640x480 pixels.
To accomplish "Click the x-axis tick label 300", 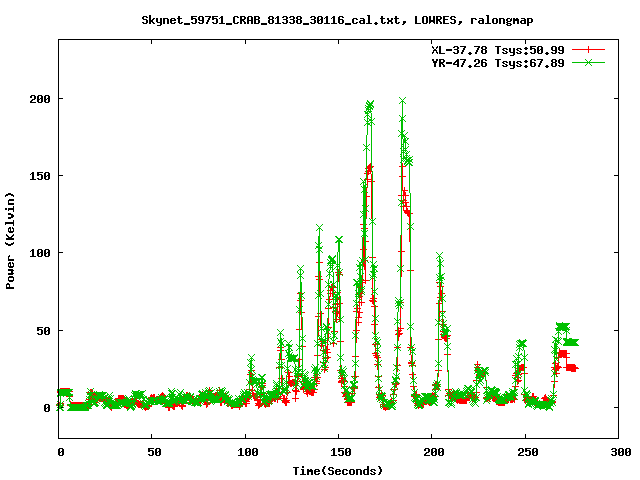I will (x=621, y=452).
